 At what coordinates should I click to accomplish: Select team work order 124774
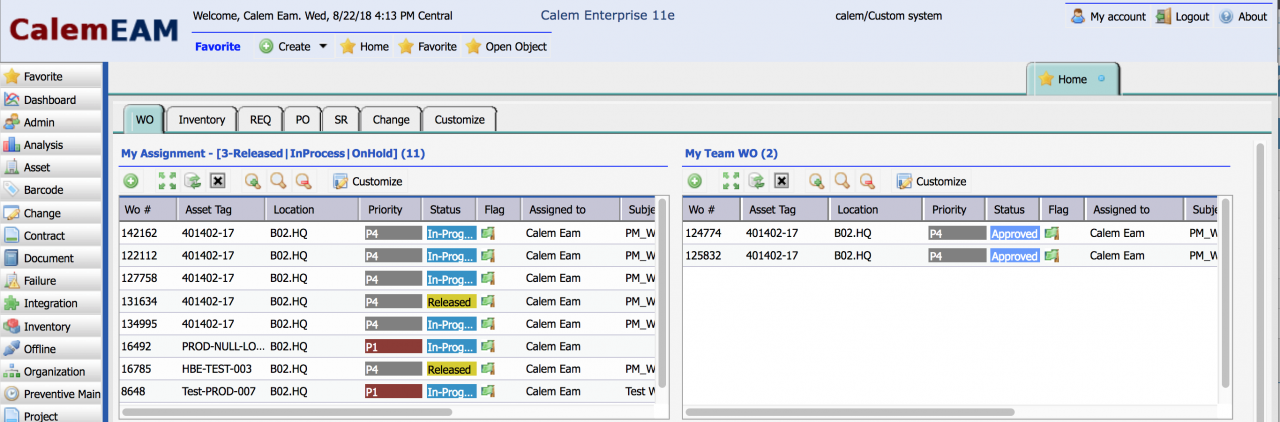(952, 232)
